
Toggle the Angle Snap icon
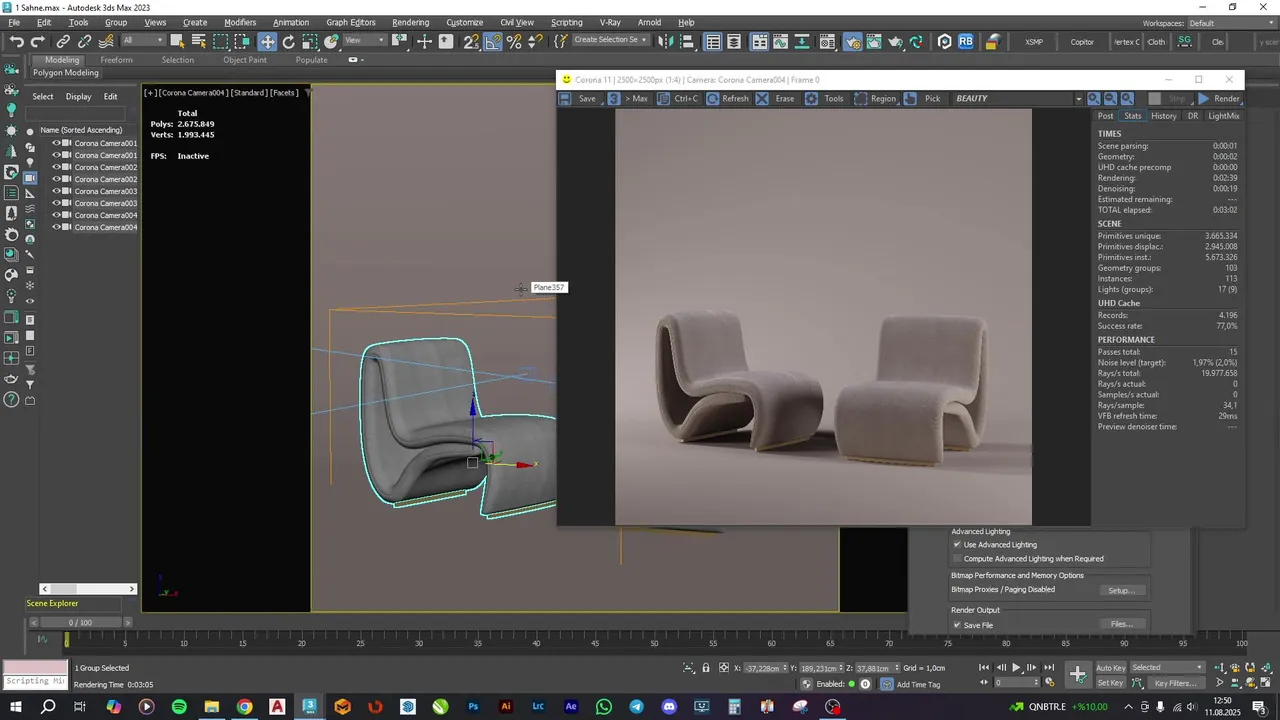click(x=493, y=41)
